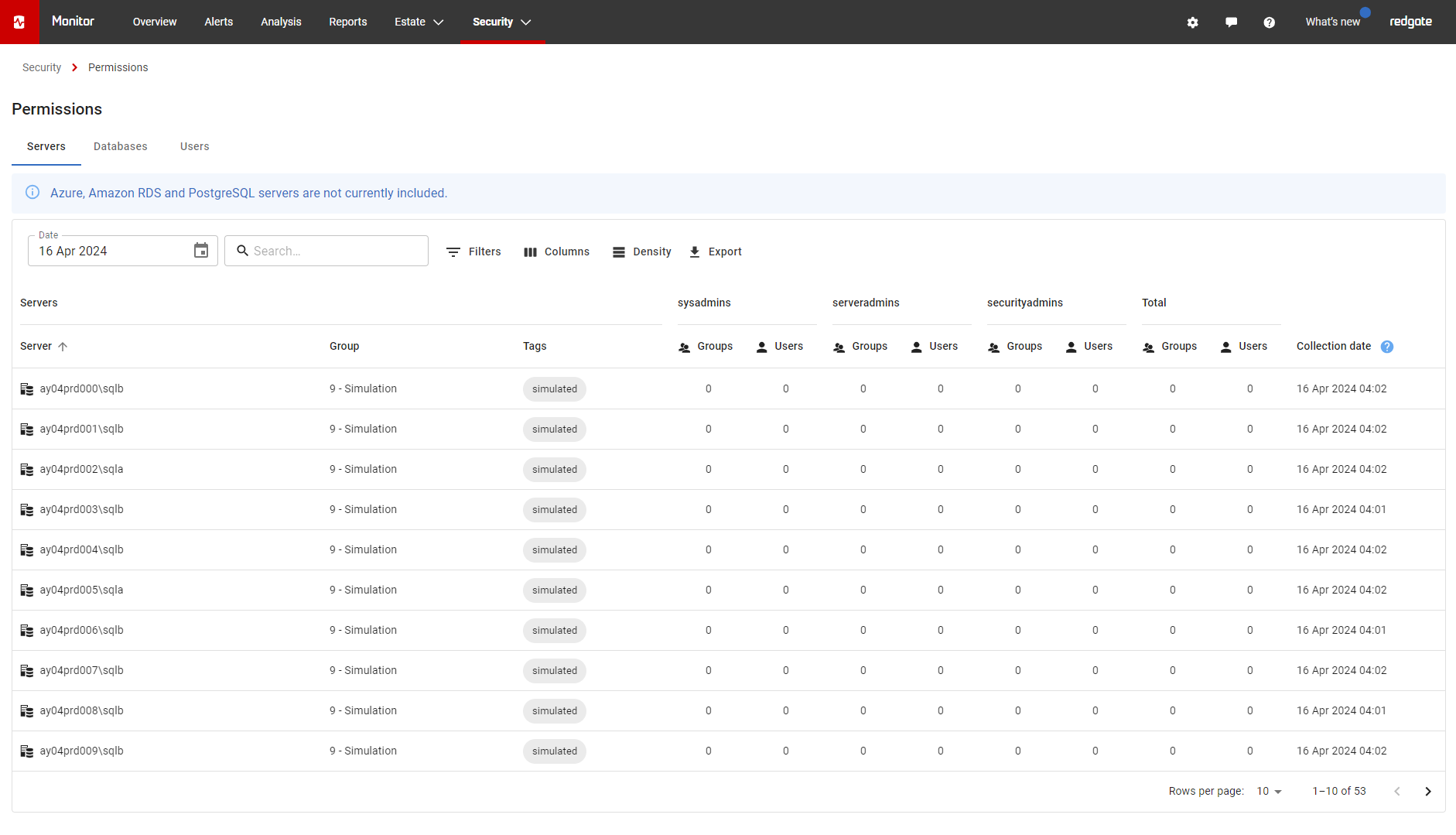Screen dimensions: 1456x835
Task: Click the Date field showing 16 Apr 2024
Action: tap(123, 251)
